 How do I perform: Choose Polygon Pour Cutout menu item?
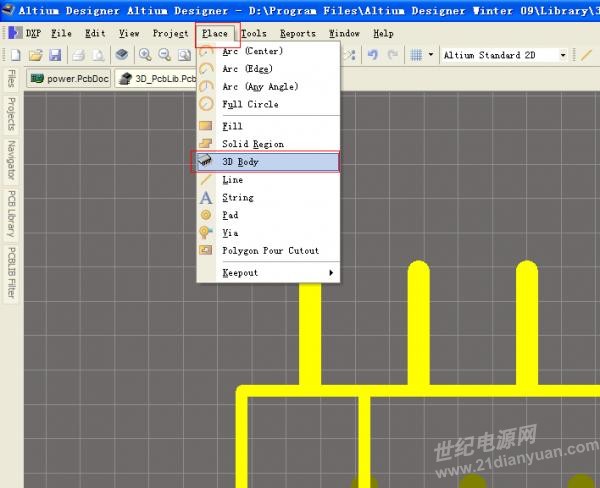[x=268, y=251]
